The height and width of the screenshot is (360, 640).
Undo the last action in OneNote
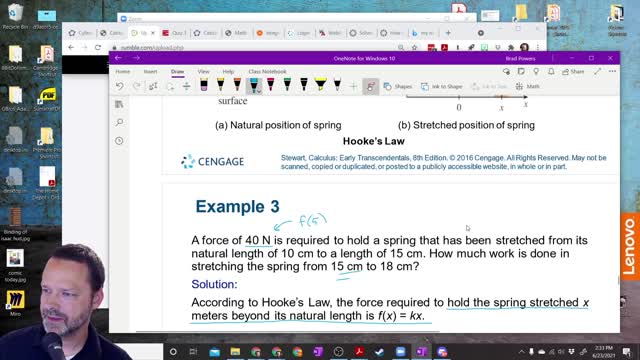(x=120, y=87)
